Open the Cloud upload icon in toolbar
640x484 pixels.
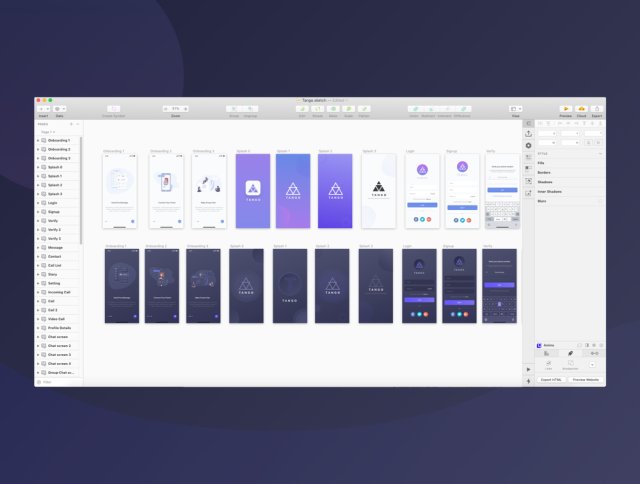581,109
